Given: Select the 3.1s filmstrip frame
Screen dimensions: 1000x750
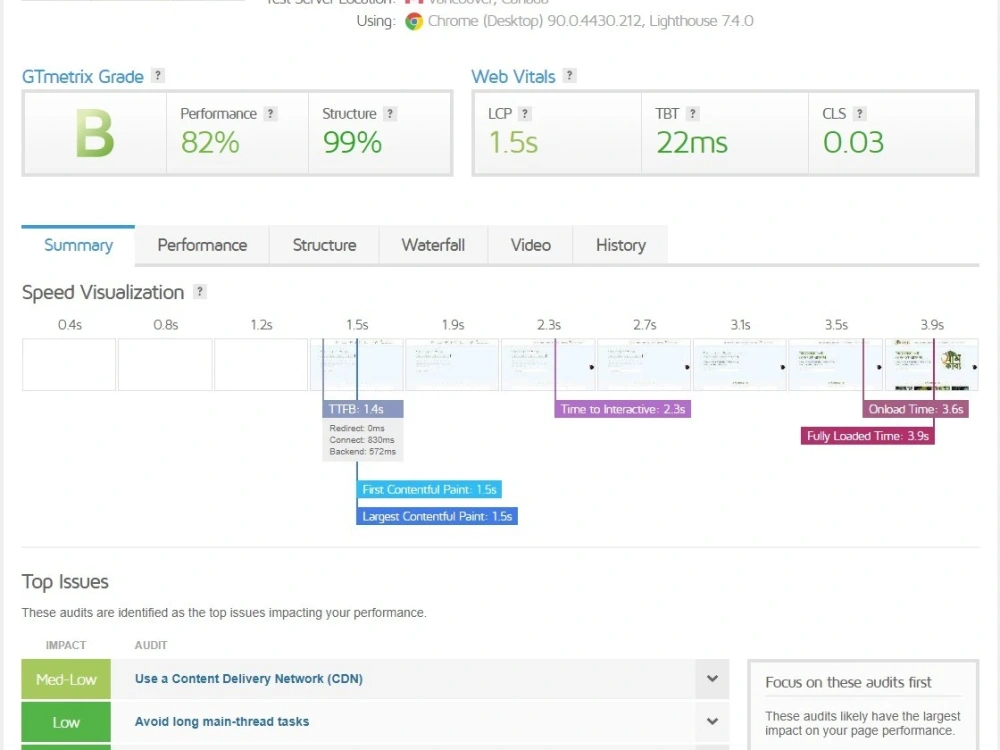Looking at the screenshot, I should coord(740,364).
